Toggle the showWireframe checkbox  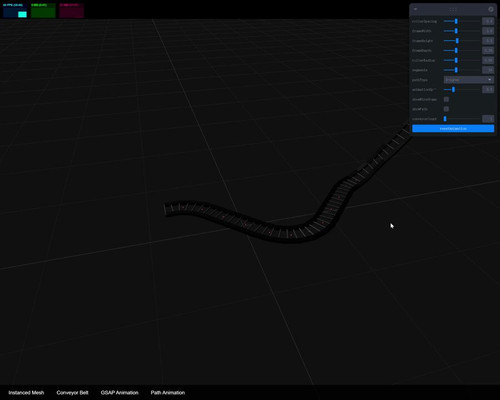pos(446,99)
